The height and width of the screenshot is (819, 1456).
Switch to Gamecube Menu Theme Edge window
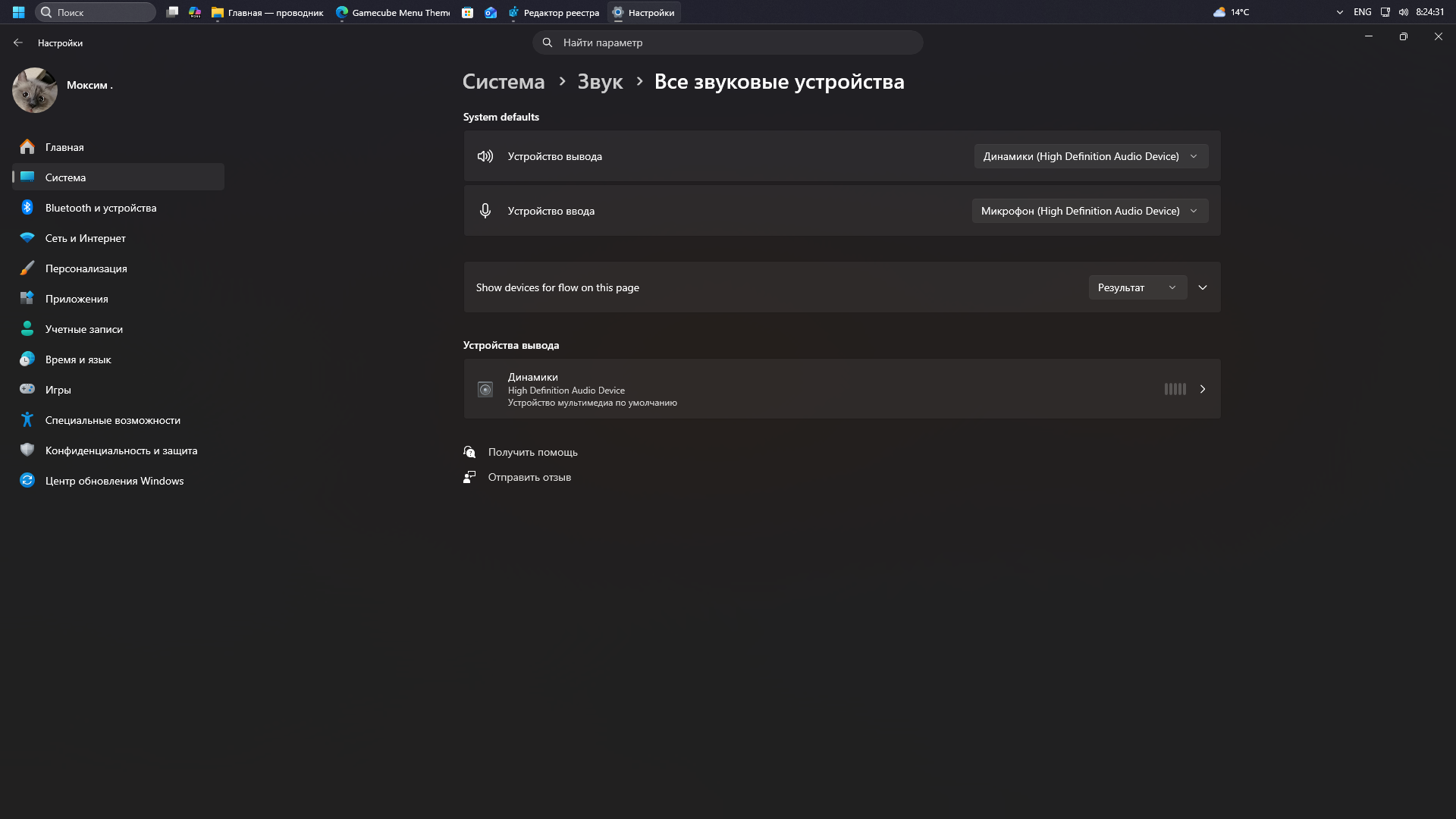394,12
